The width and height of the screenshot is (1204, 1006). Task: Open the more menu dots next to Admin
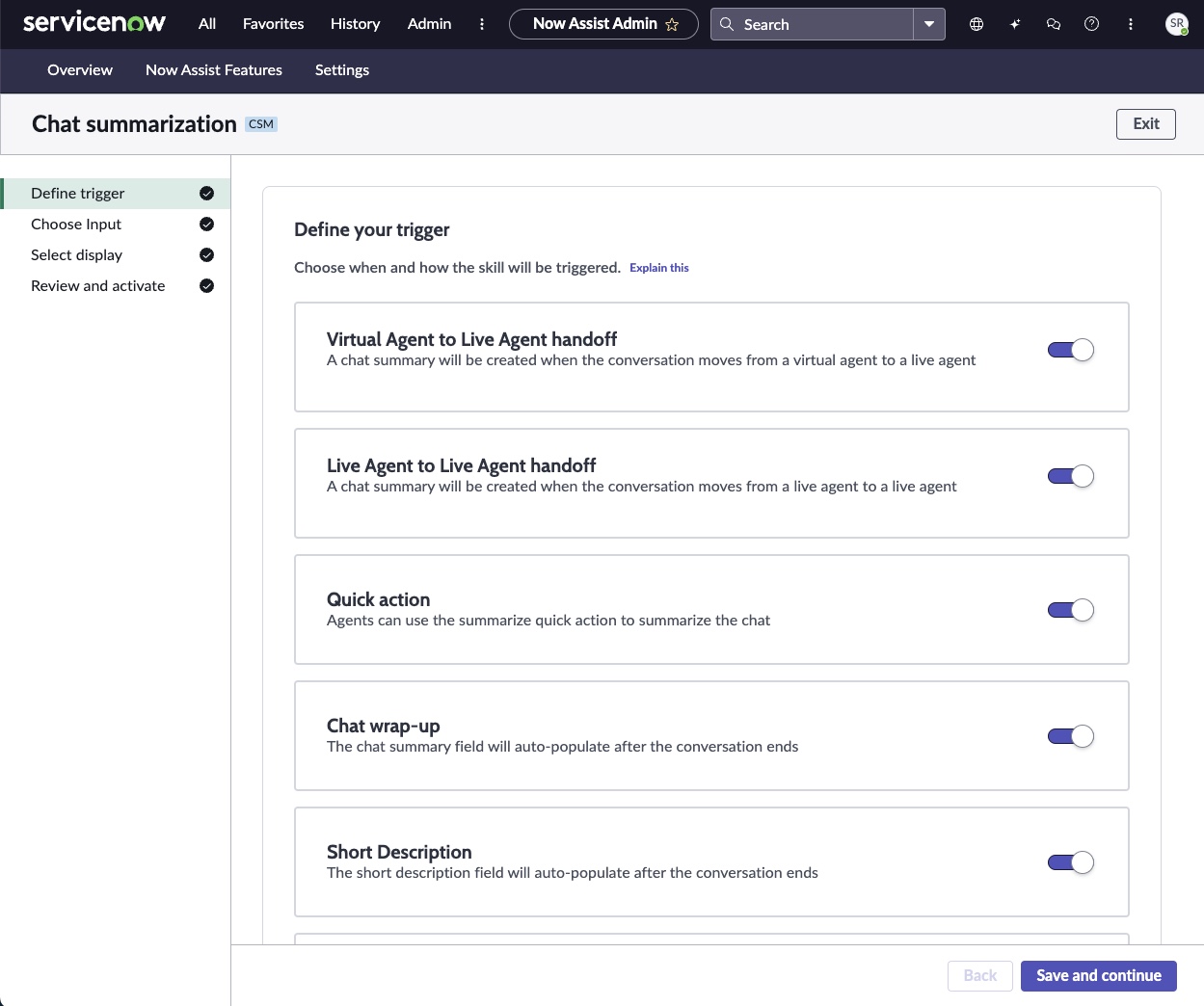(482, 24)
